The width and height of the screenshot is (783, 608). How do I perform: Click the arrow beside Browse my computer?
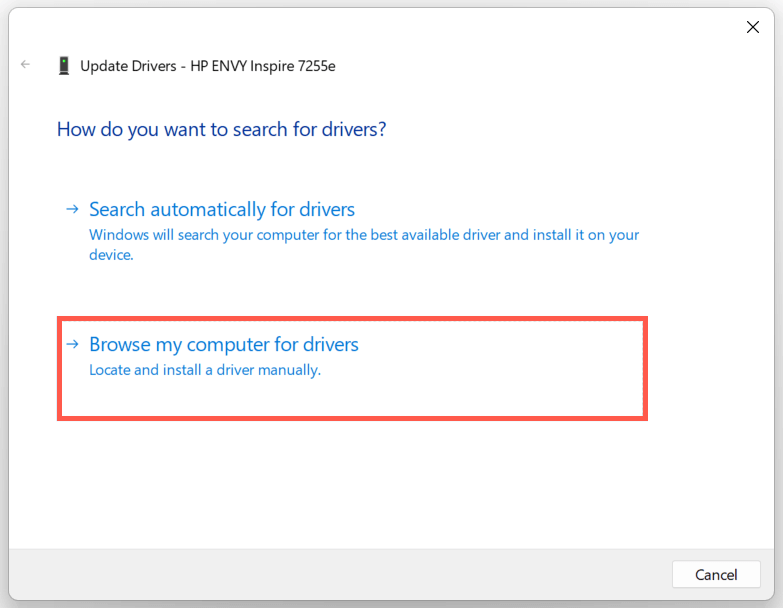(x=72, y=344)
